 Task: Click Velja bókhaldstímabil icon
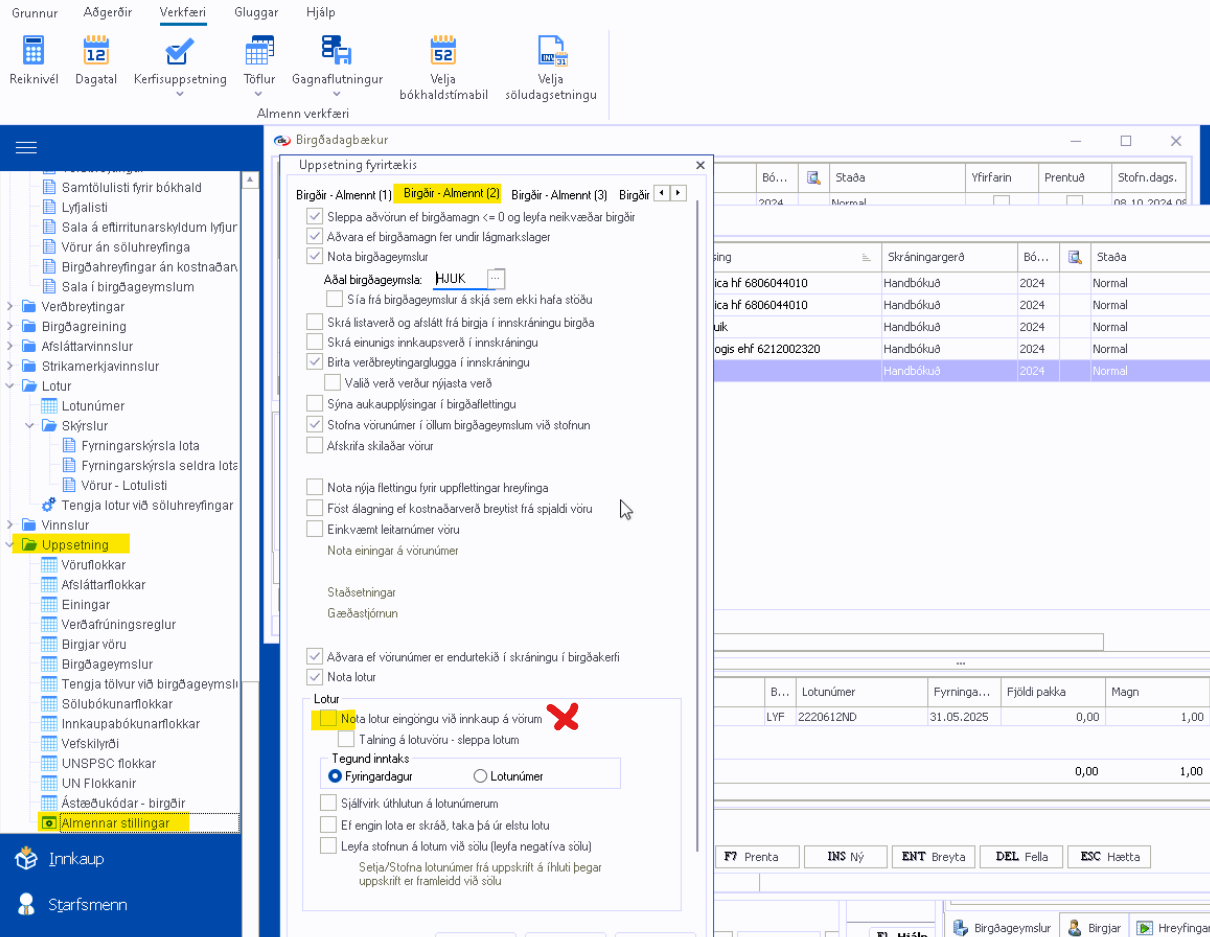443,51
